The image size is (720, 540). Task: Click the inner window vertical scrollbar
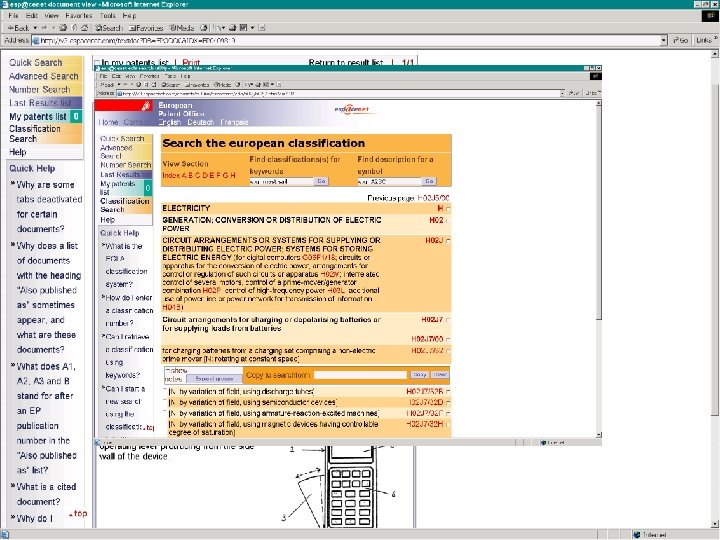[598, 269]
